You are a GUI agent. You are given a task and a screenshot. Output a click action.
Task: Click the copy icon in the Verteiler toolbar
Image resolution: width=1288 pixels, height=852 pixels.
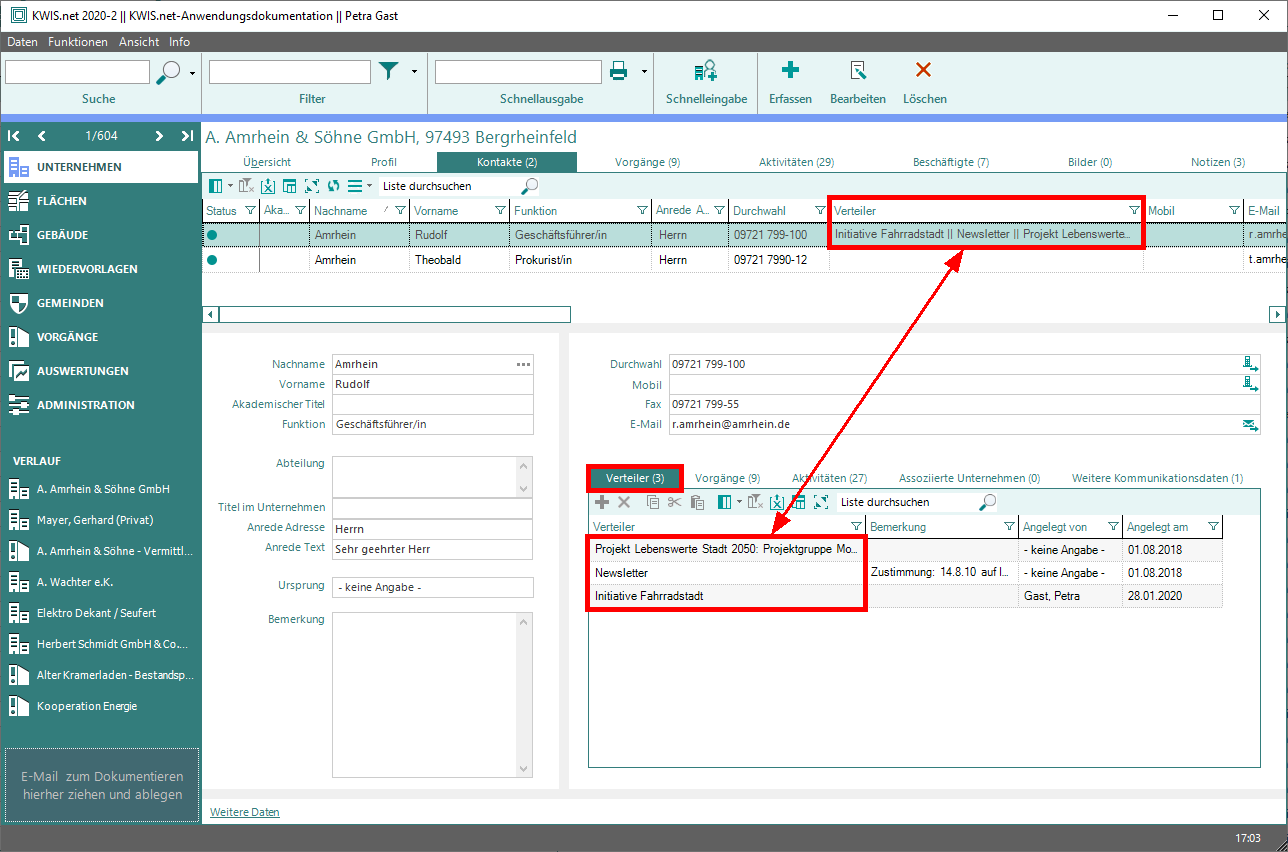tap(653, 502)
